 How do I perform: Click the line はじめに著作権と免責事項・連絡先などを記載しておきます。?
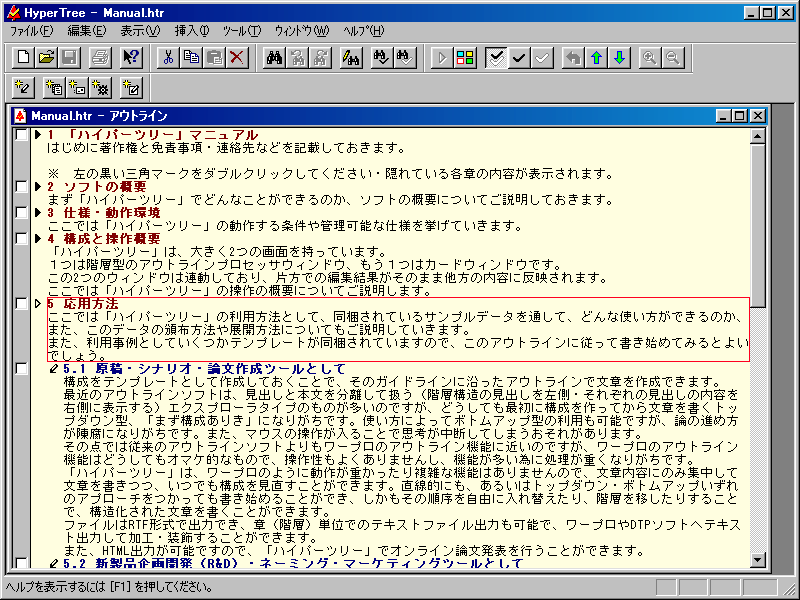coord(226,148)
